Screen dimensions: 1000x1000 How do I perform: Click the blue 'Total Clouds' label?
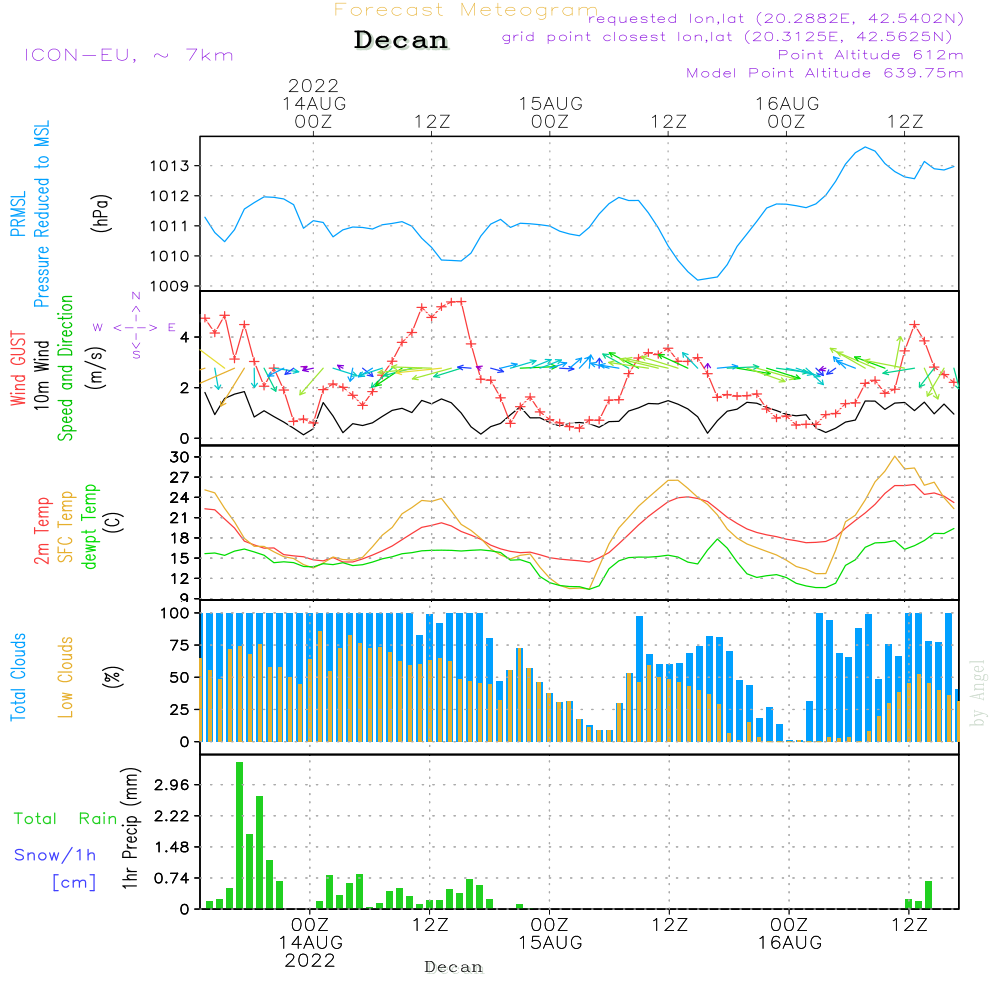(18, 677)
